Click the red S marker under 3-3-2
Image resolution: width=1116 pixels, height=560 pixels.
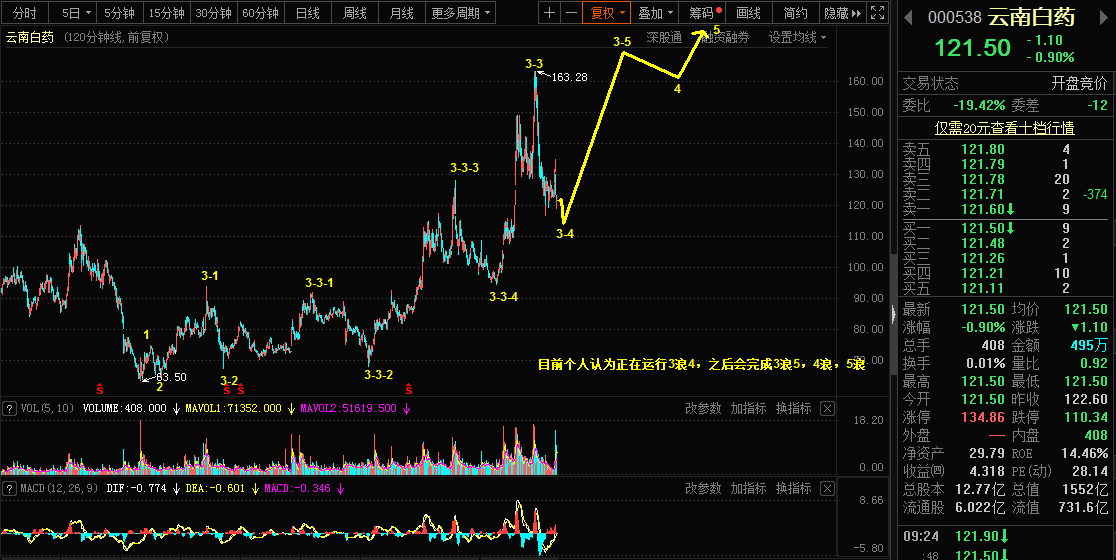tap(409, 389)
